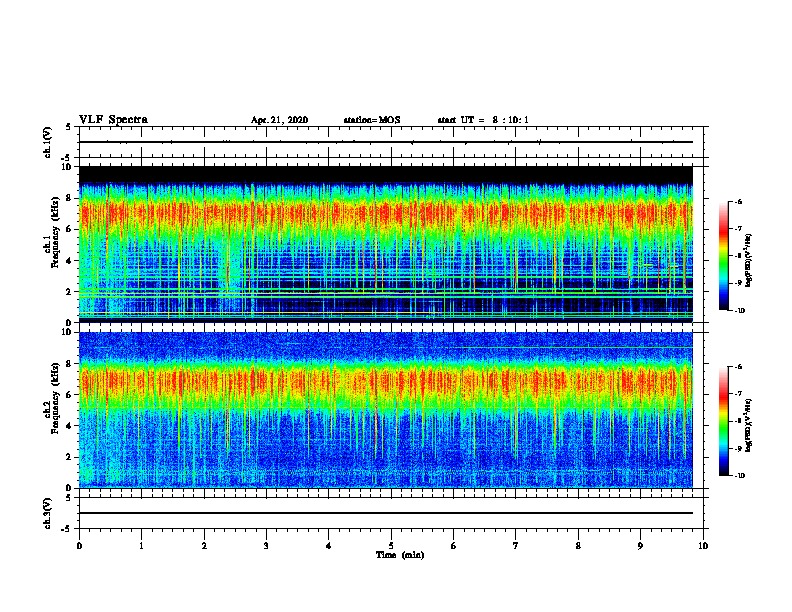The image size is (792, 612).
Task: Click the "station=MOS" header label
Action: [372, 120]
